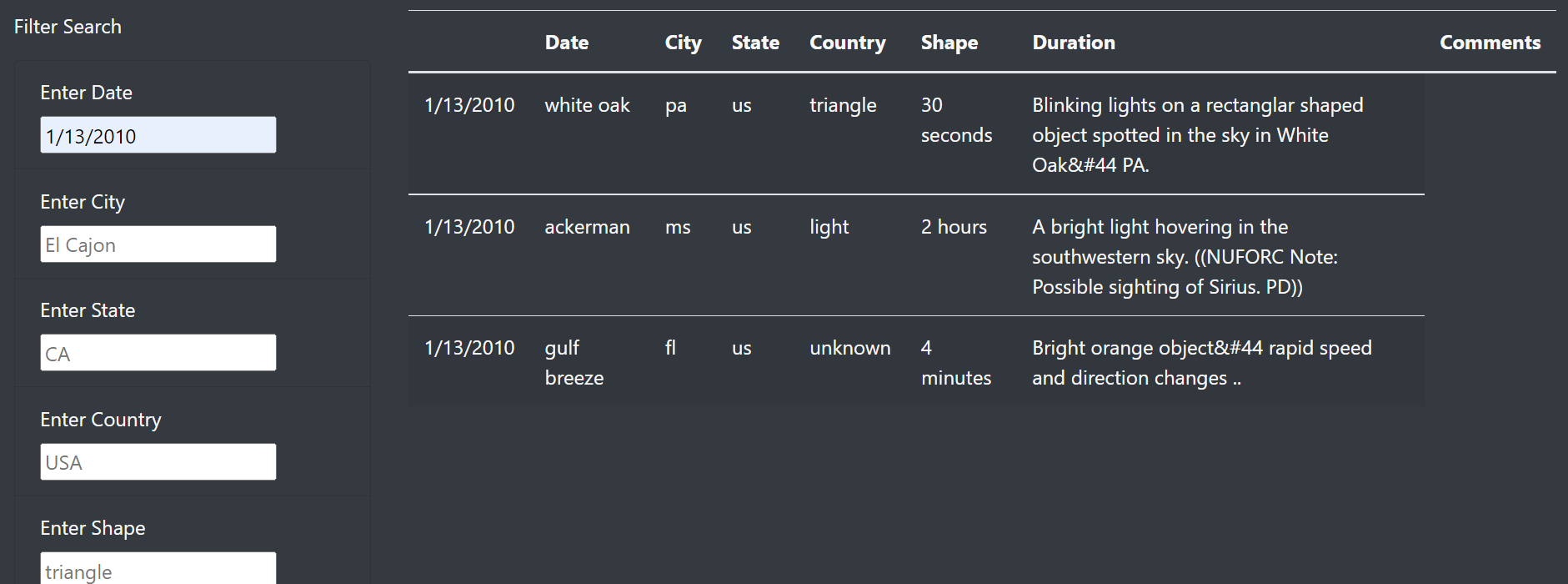The height and width of the screenshot is (584, 1568).
Task: Click the 30 seconds duration cell
Action: (x=956, y=119)
